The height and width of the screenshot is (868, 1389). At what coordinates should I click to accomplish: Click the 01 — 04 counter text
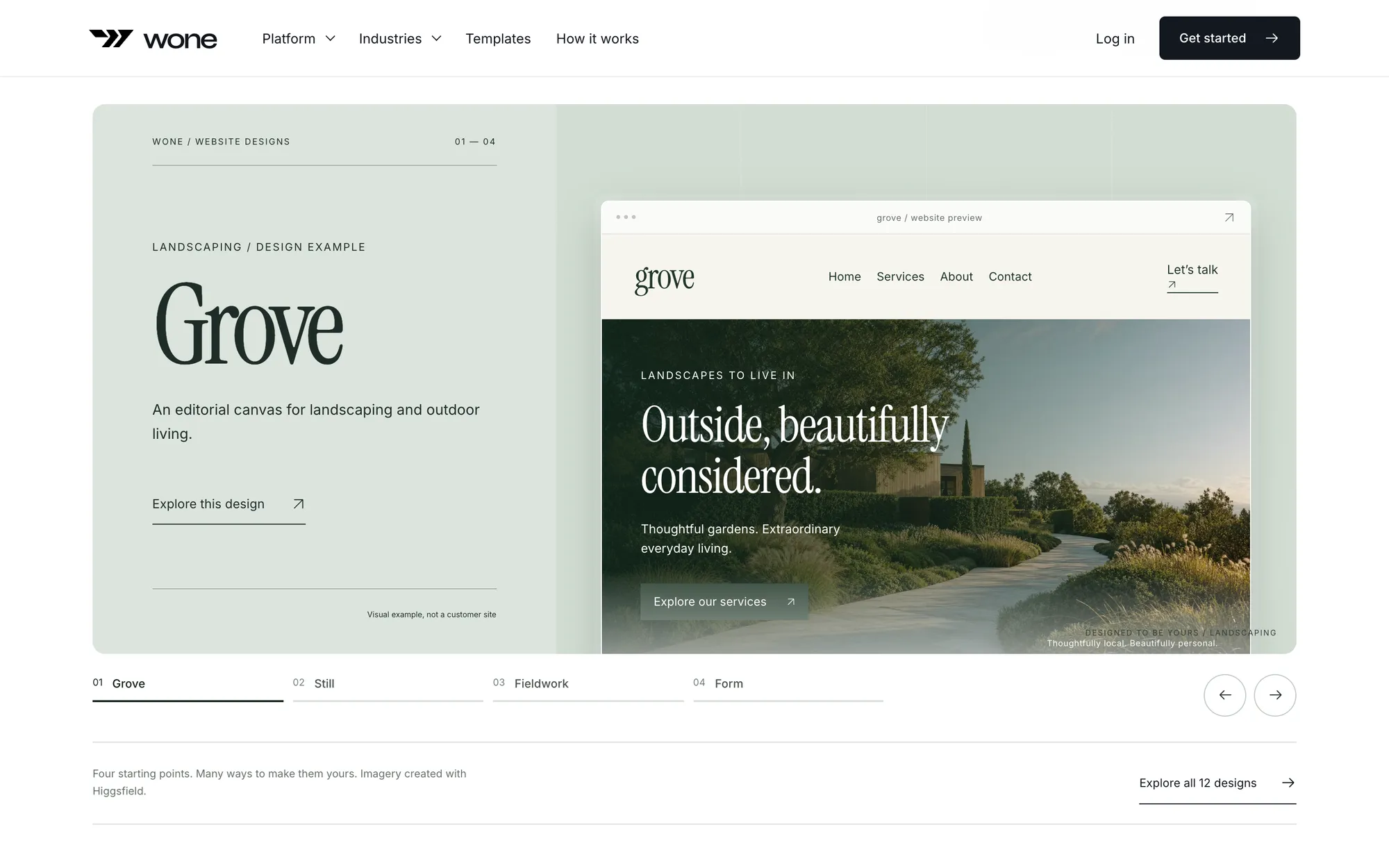tap(475, 142)
